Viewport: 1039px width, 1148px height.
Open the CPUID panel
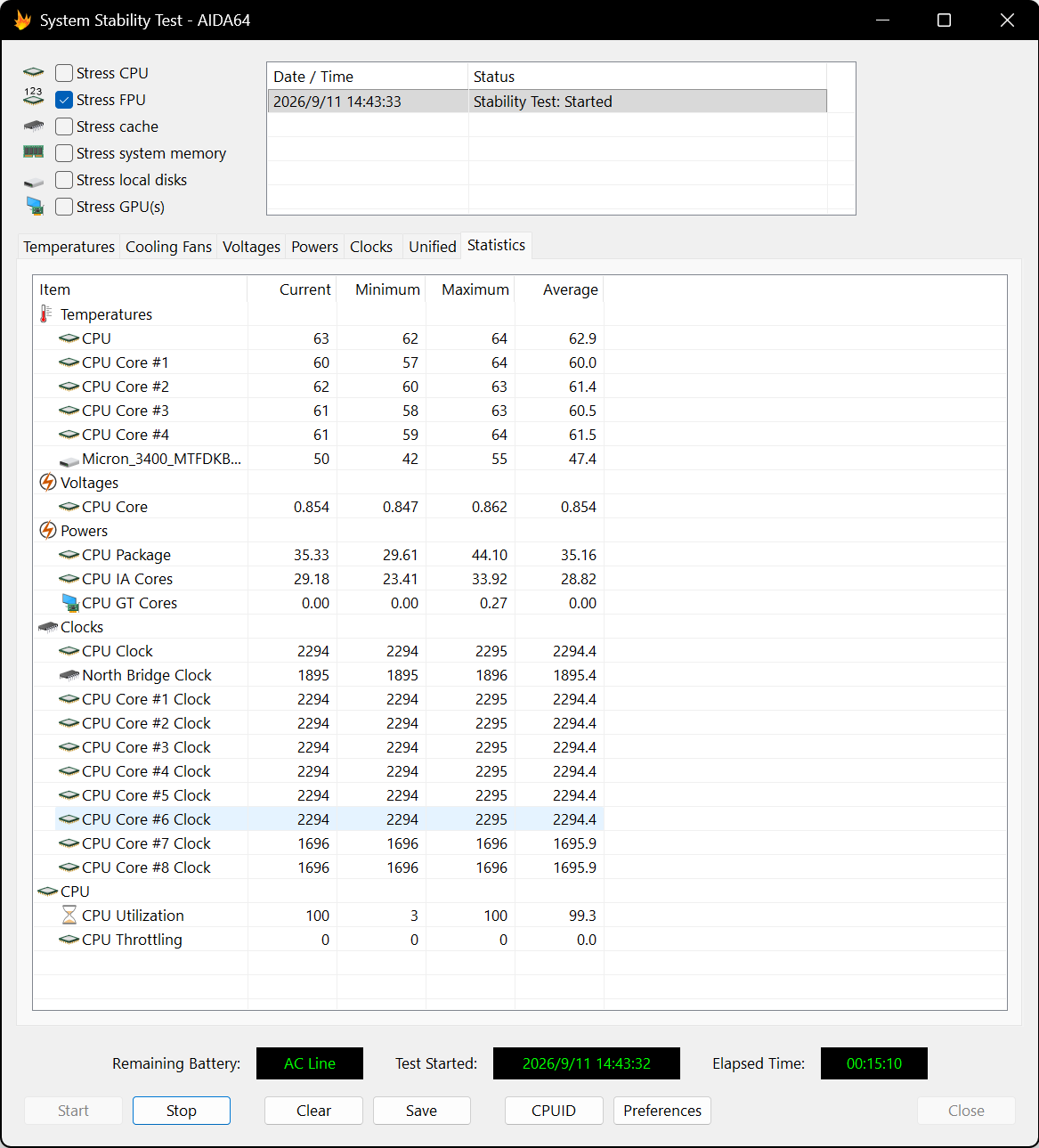[x=554, y=1111]
